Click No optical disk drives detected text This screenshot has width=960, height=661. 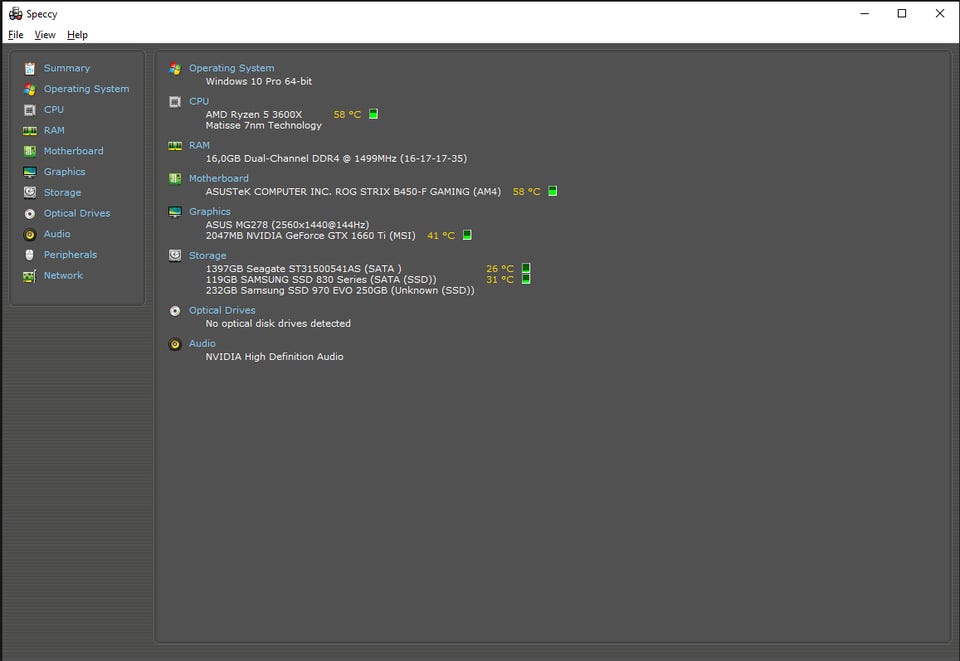278,324
